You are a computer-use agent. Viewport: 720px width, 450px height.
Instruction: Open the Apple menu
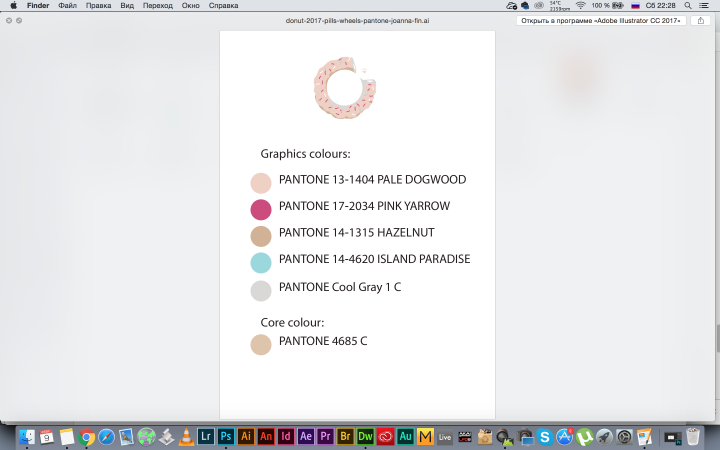(14, 6)
